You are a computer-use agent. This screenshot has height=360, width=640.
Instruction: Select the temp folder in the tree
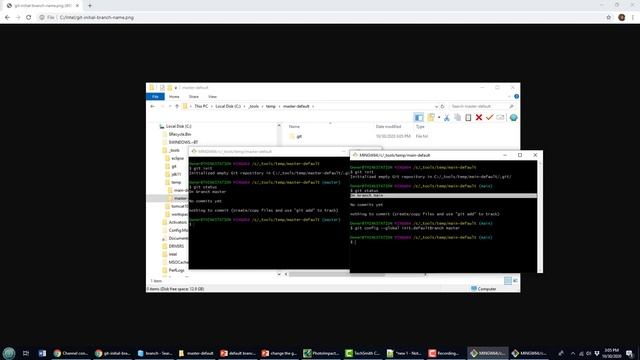173,182
